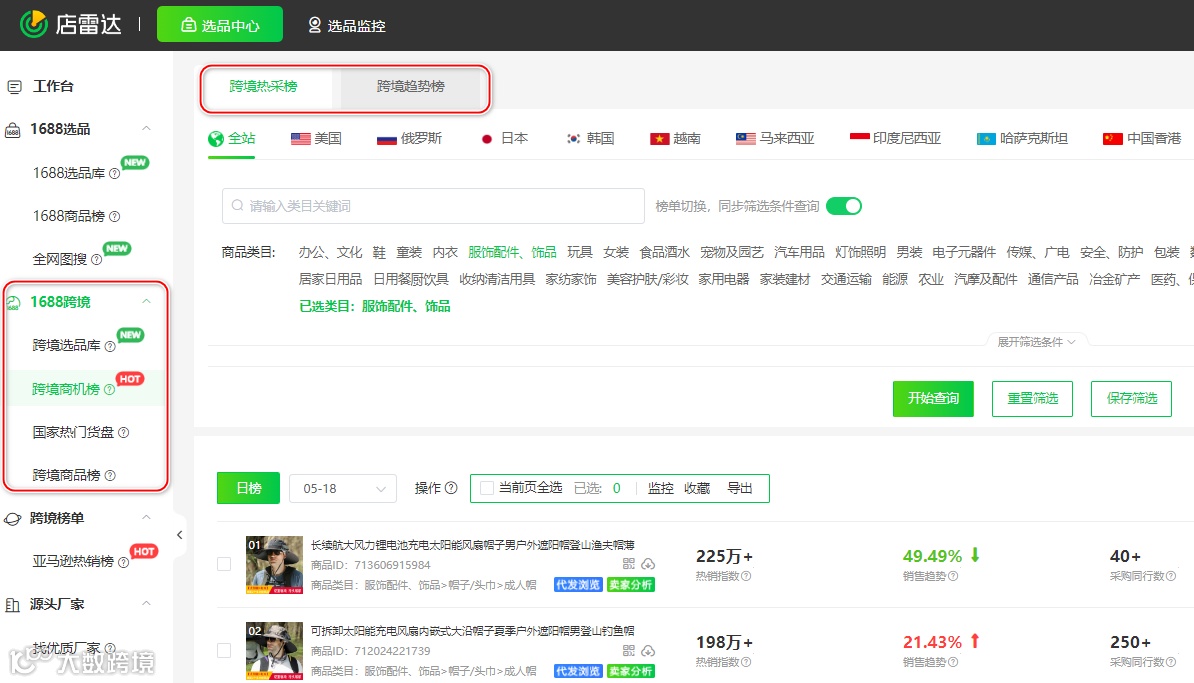Open the 选品中心 top tab
Screen dimensions: 1194x683
click(x=220, y=25)
